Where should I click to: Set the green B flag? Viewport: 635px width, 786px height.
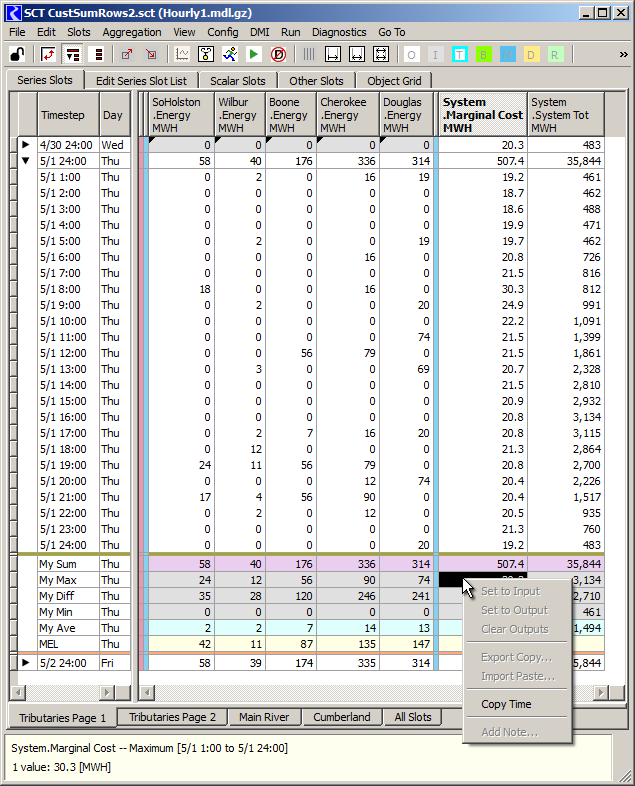click(x=483, y=54)
